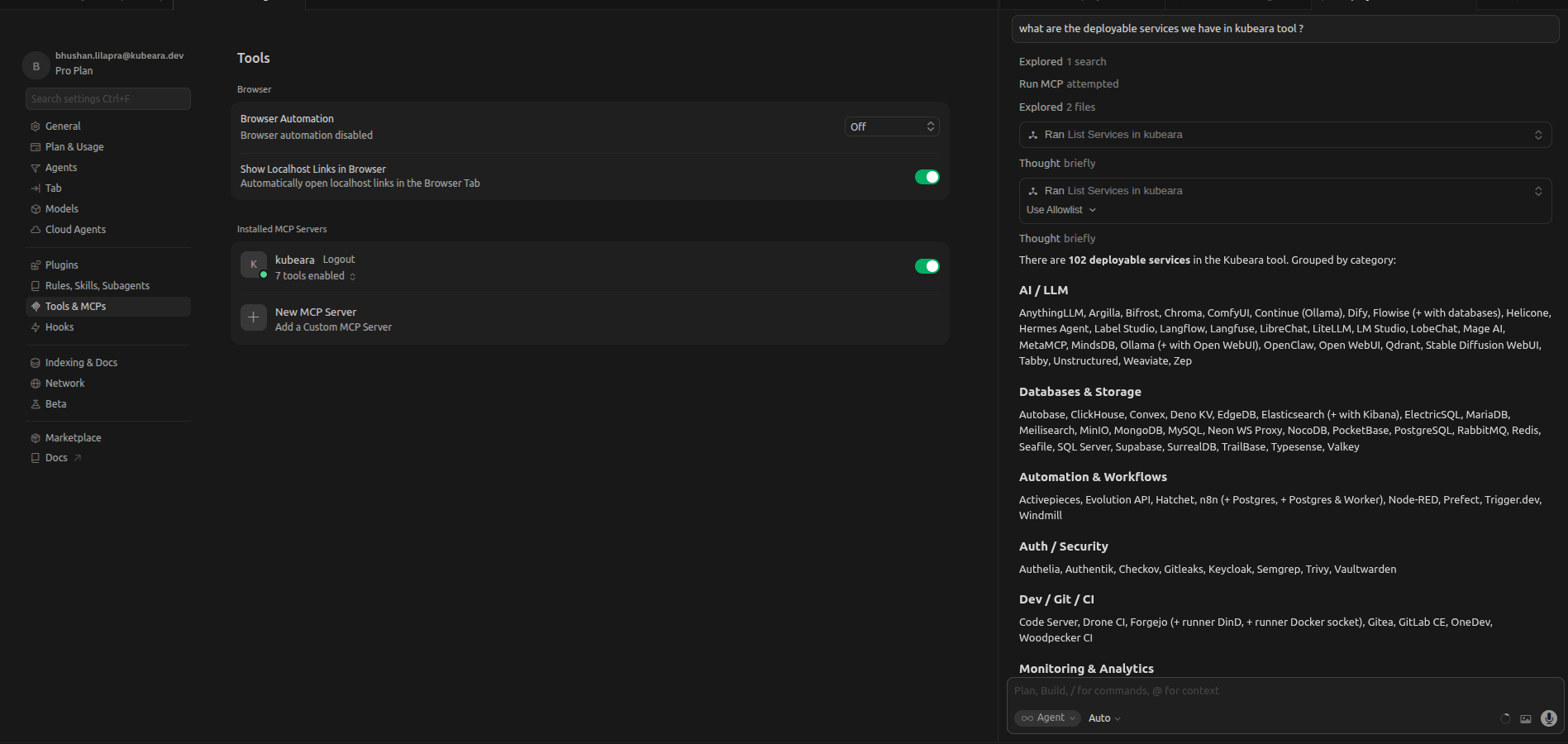The height and width of the screenshot is (744, 1568).
Task: Open Cloud Agents via its cloud icon
Action: [x=36, y=230]
